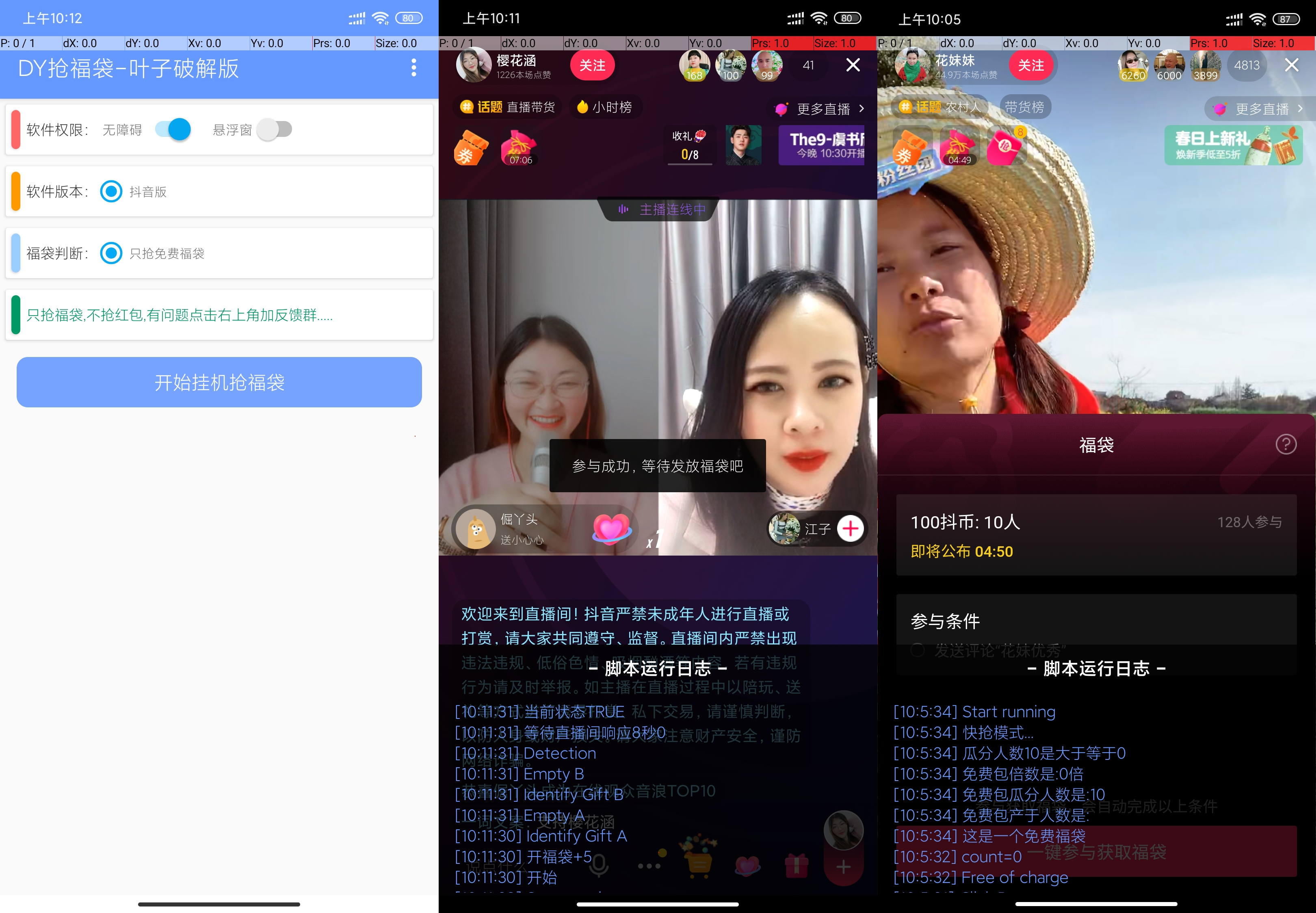
Task: Tap the clock 上午10:11 in status bar
Action: [x=491, y=18]
